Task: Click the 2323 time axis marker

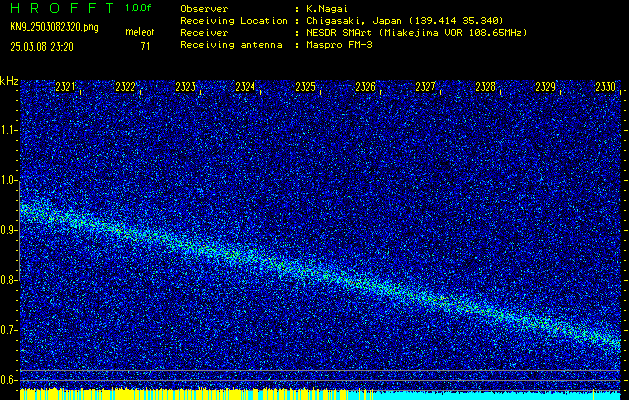Action: coord(185,87)
